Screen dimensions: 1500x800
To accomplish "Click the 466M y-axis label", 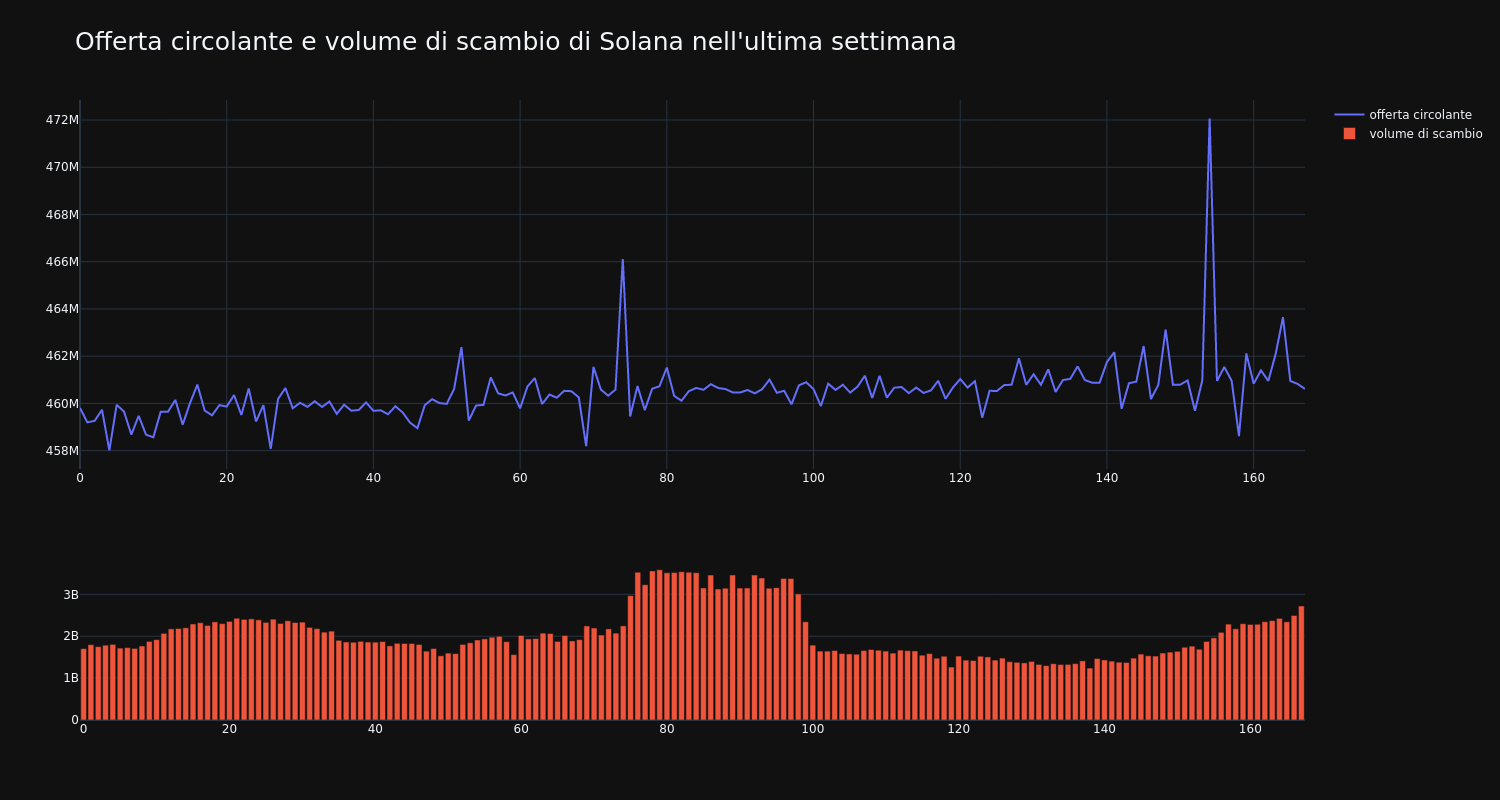I will 62,262.
